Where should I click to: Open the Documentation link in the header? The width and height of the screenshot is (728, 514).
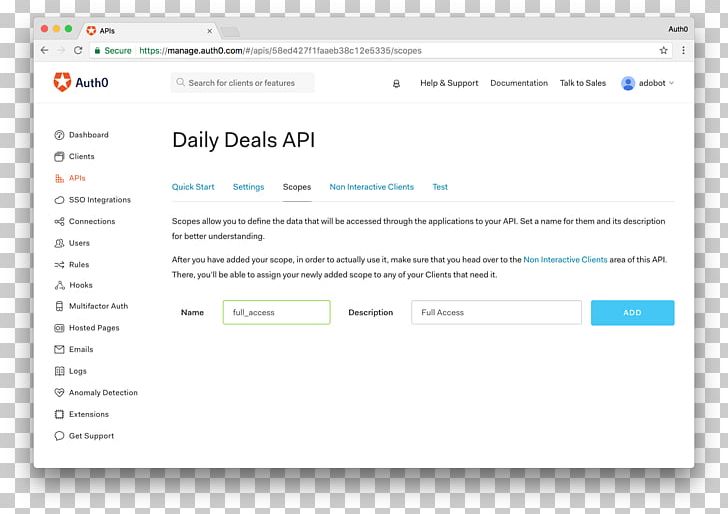pyautogui.click(x=518, y=84)
